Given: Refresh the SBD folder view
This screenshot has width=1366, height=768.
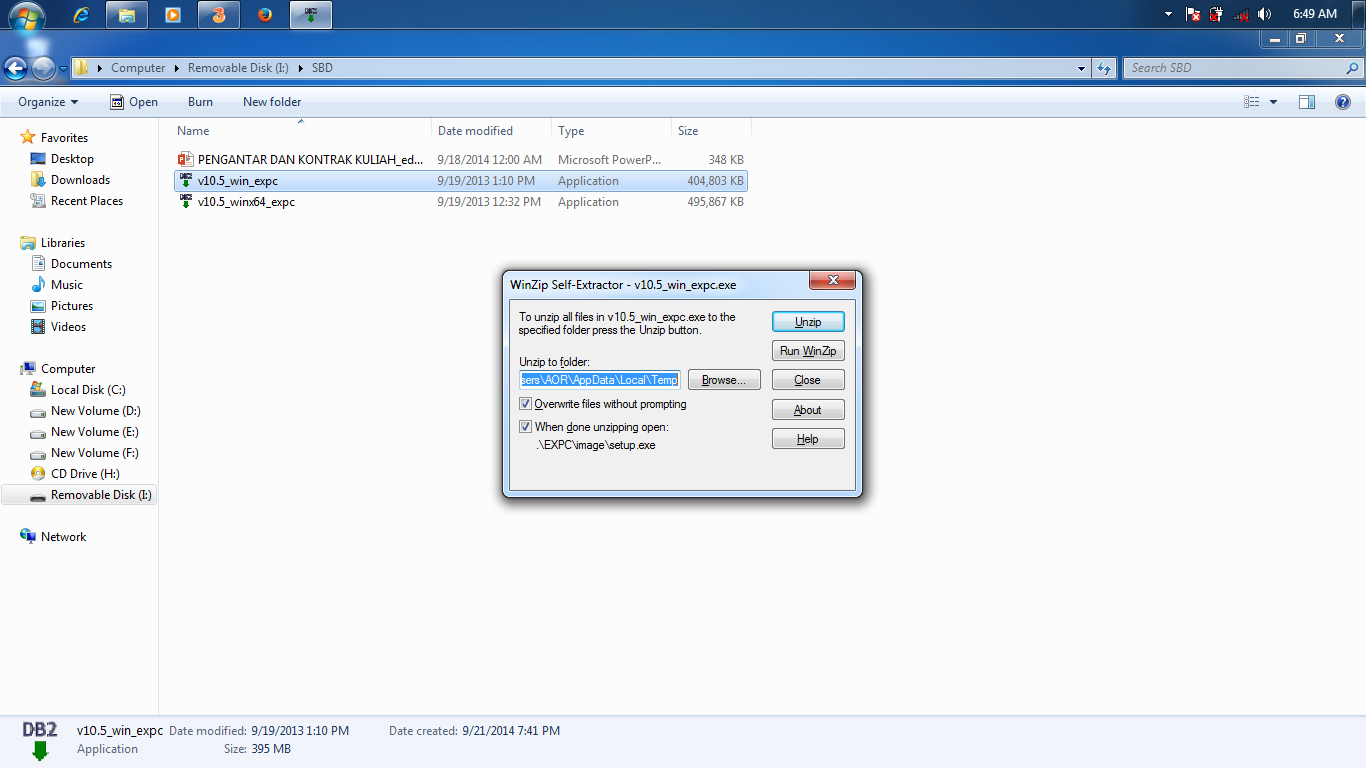Looking at the screenshot, I should [x=1104, y=68].
